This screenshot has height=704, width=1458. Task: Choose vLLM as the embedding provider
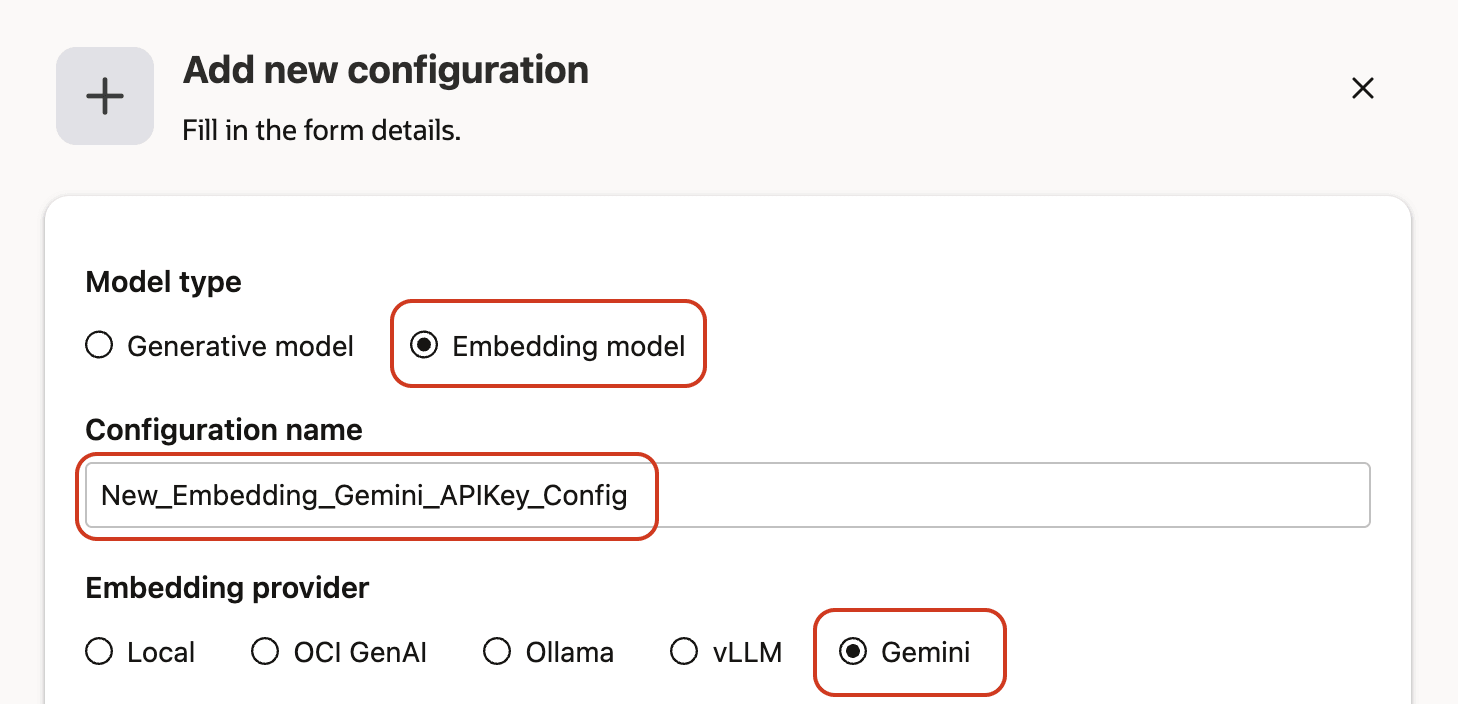tap(684, 651)
